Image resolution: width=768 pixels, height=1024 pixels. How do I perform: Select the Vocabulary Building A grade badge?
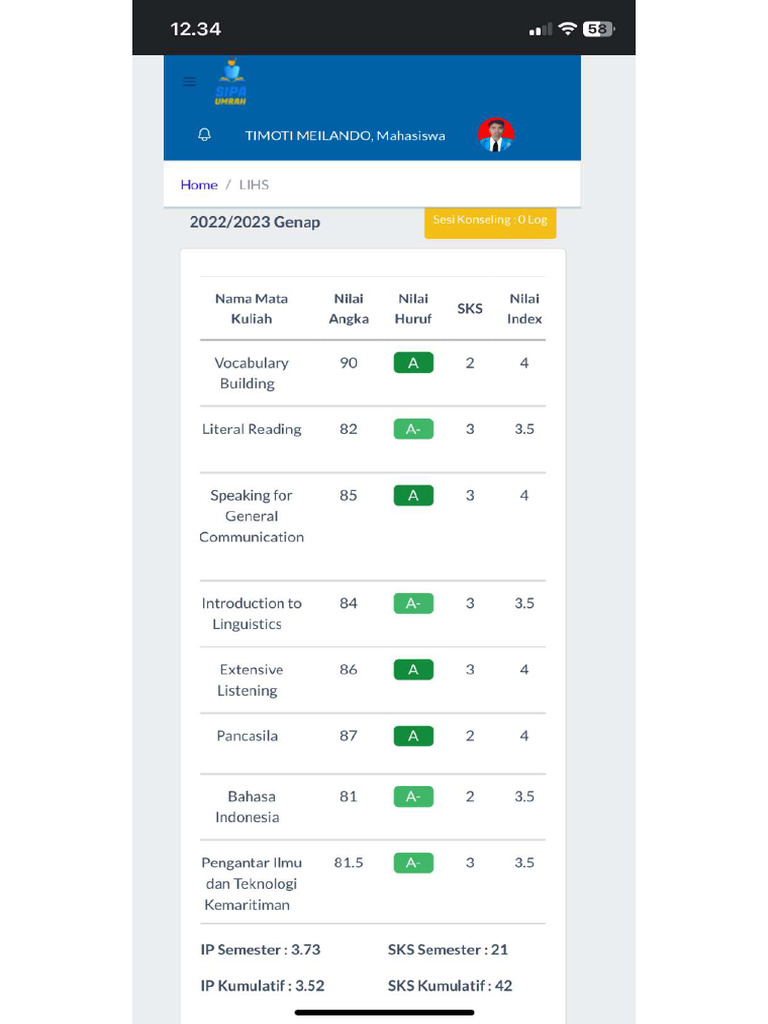tap(413, 363)
